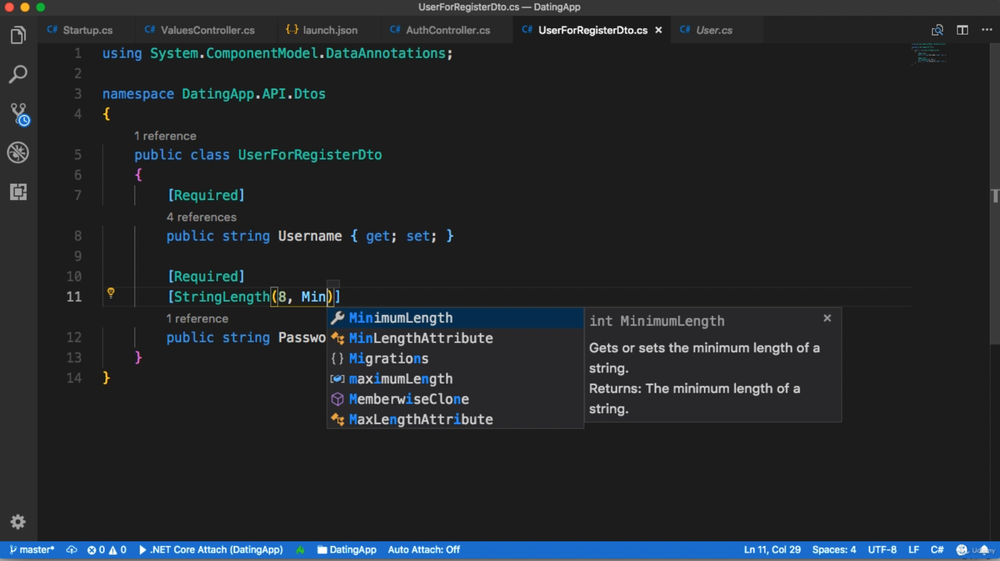The width and height of the screenshot is (1000, 561).
Task: Open changes icon in editor title bar
Action: pos(937,30)
